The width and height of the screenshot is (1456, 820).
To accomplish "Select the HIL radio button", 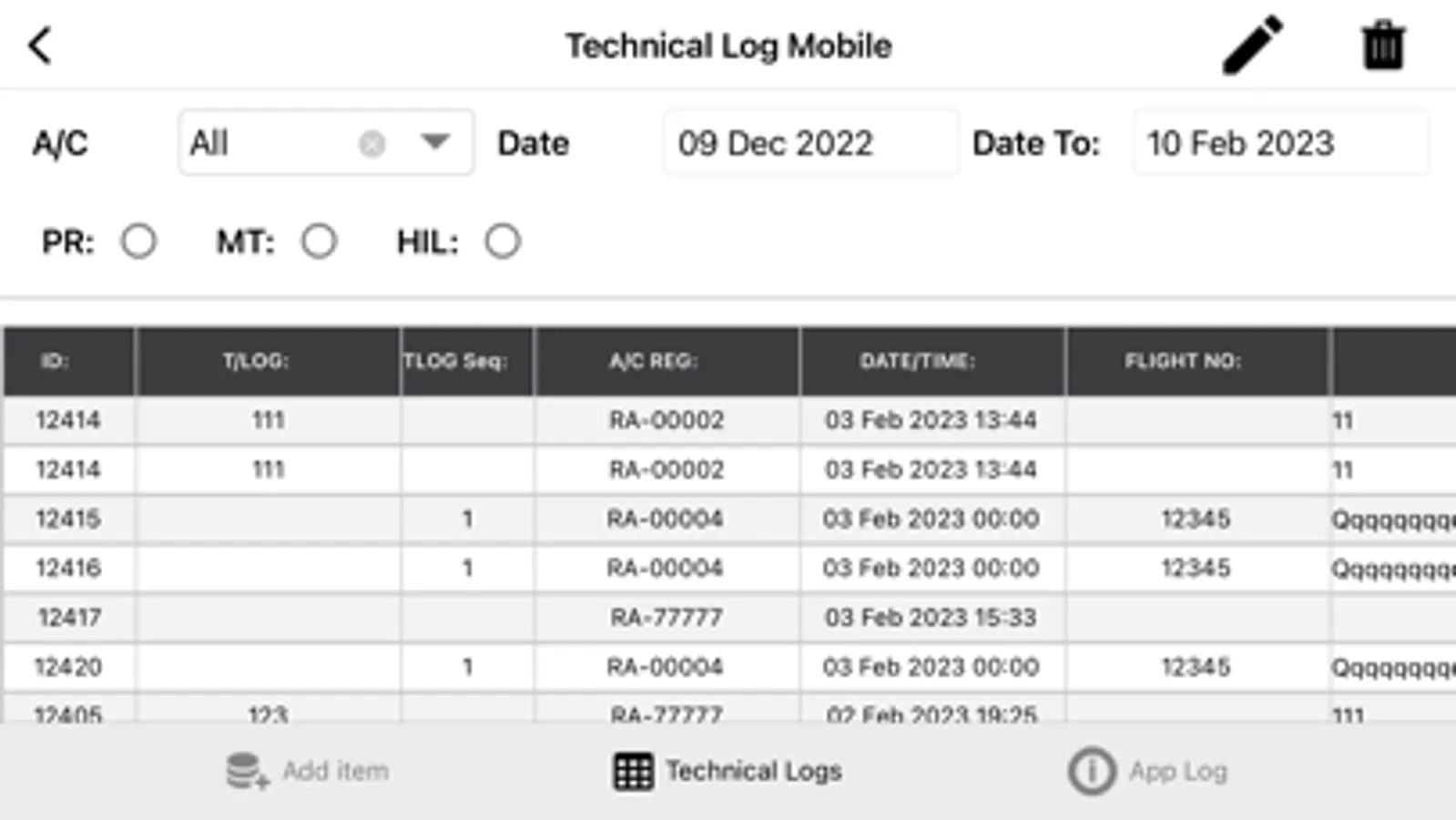I will (x=502, y=241).
